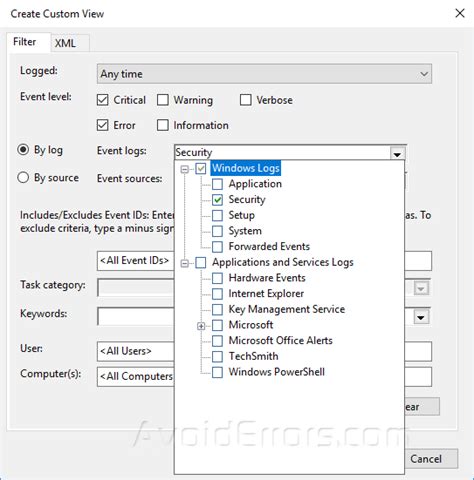Check the Internet Explorer checkbox
474x480 pixels.
(217, 294)
